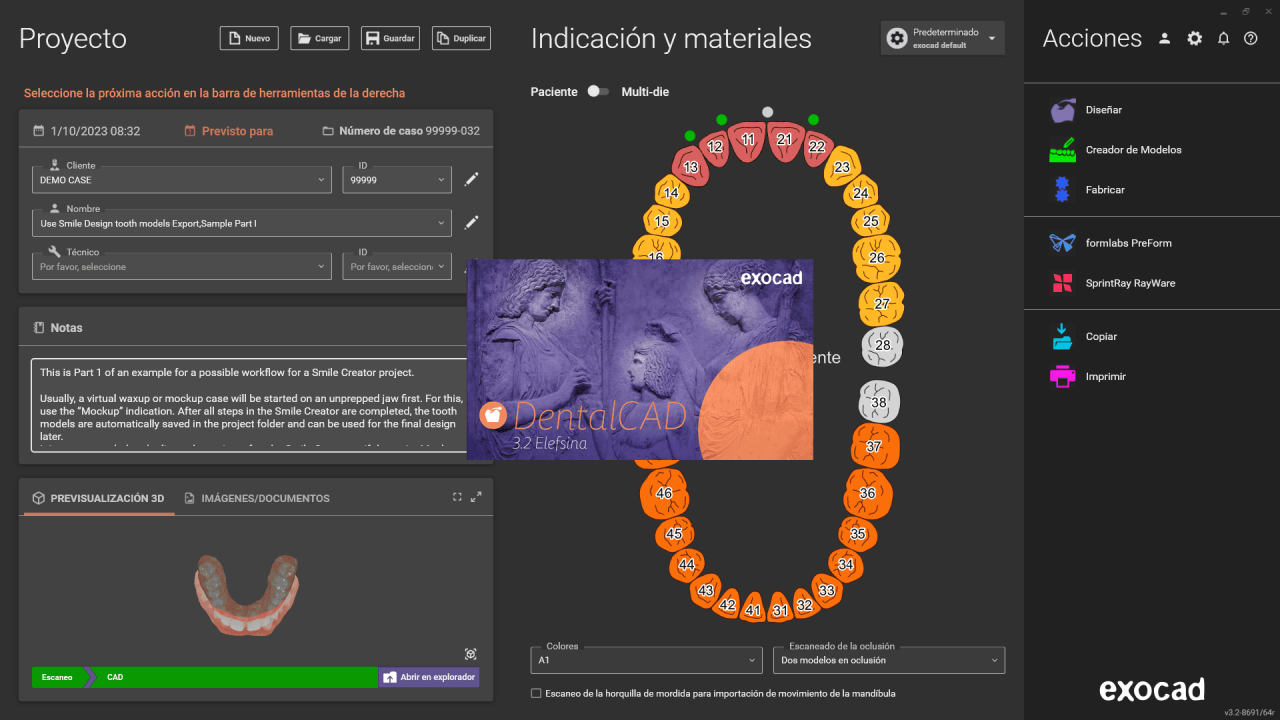Open the Técnico dropdown
1280x720 pixels.
point(183,267)
